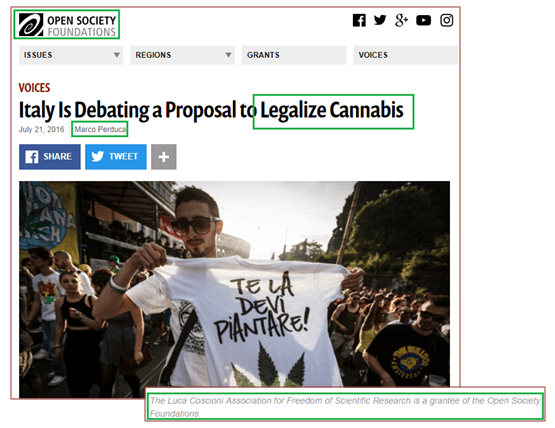Open the ISSUES menu
This screenshot has height=428, width=555.
(71, 55)
